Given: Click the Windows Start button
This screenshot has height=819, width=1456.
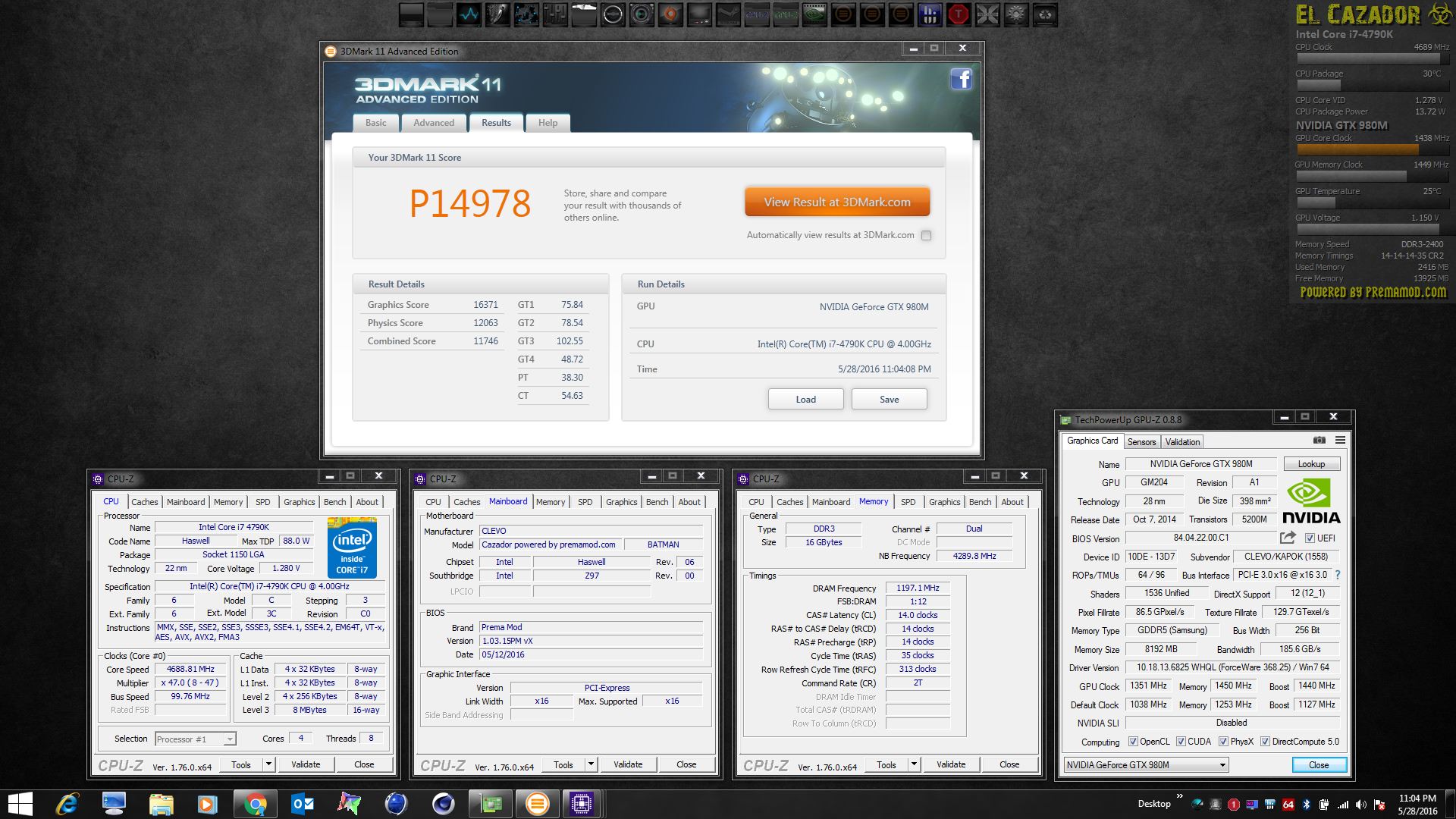Looking at the screenshot, I should [x=20, y=804].
